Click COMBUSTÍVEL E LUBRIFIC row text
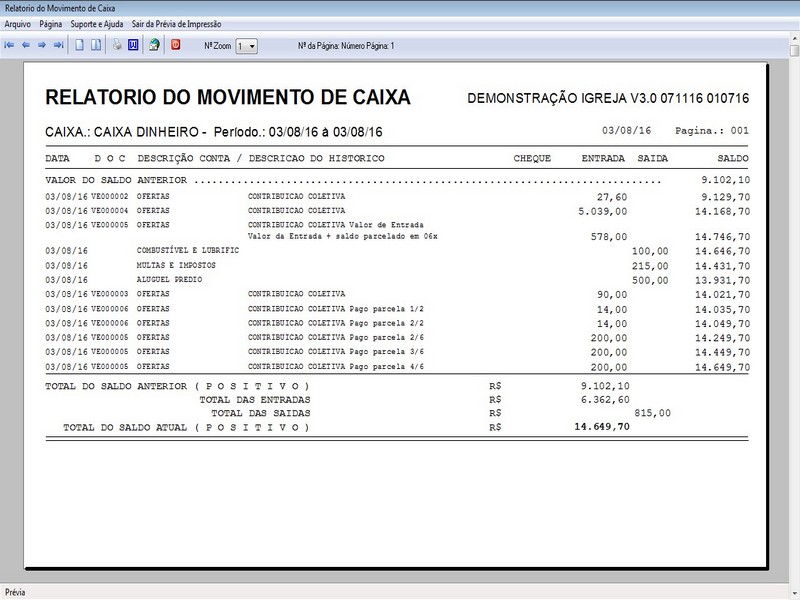The width and height of the screenshot is (800, 600). (x=188, y=251)
